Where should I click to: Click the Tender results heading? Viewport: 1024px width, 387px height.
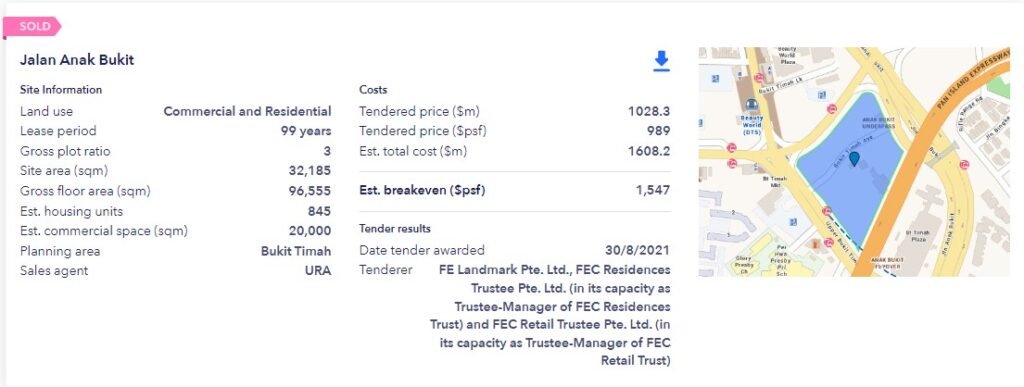coord(394,228)
